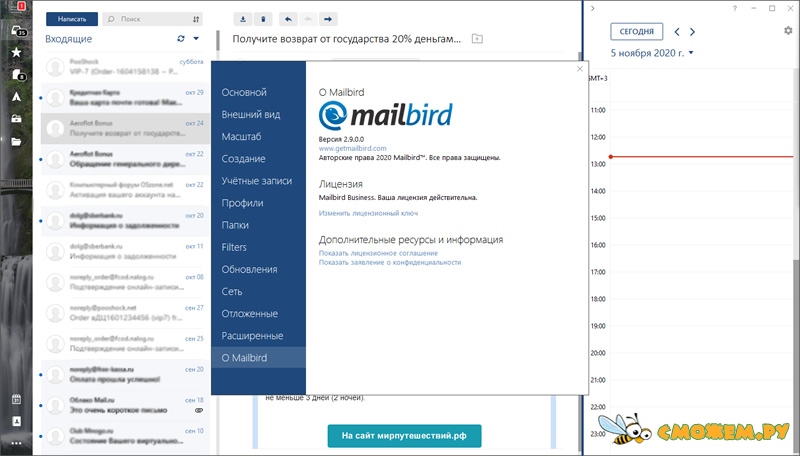Click Показать лицензионное соглашение link
800x456 pixels.
coord(378,253)
